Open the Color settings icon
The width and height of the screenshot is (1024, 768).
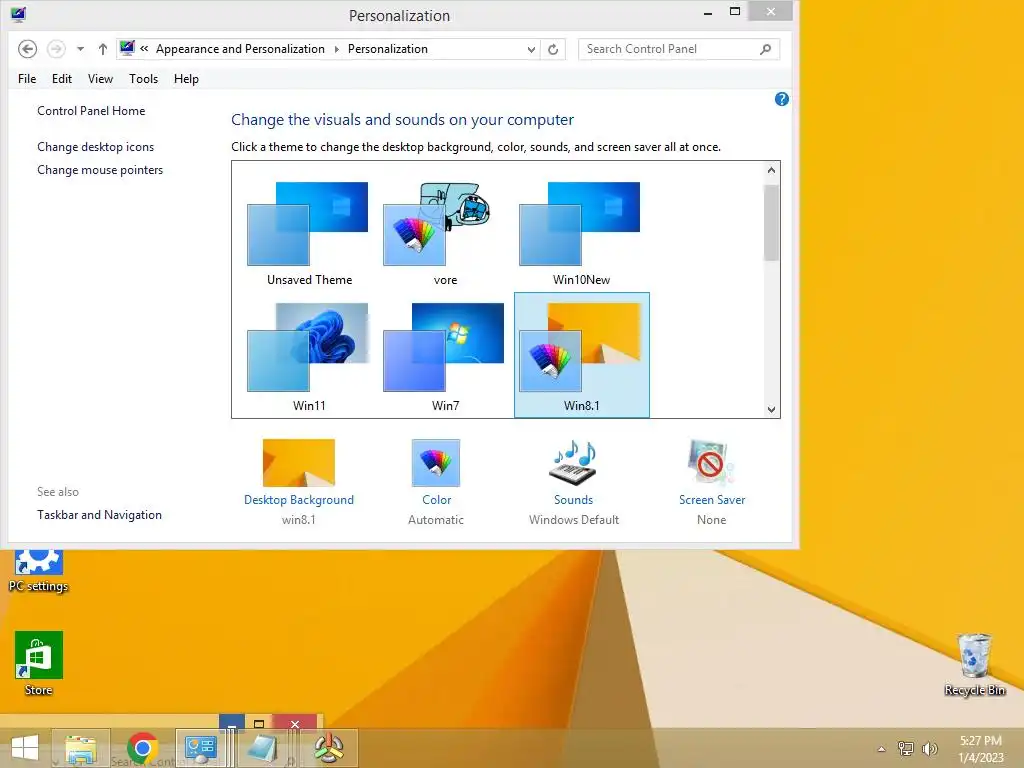click(436, 462)
